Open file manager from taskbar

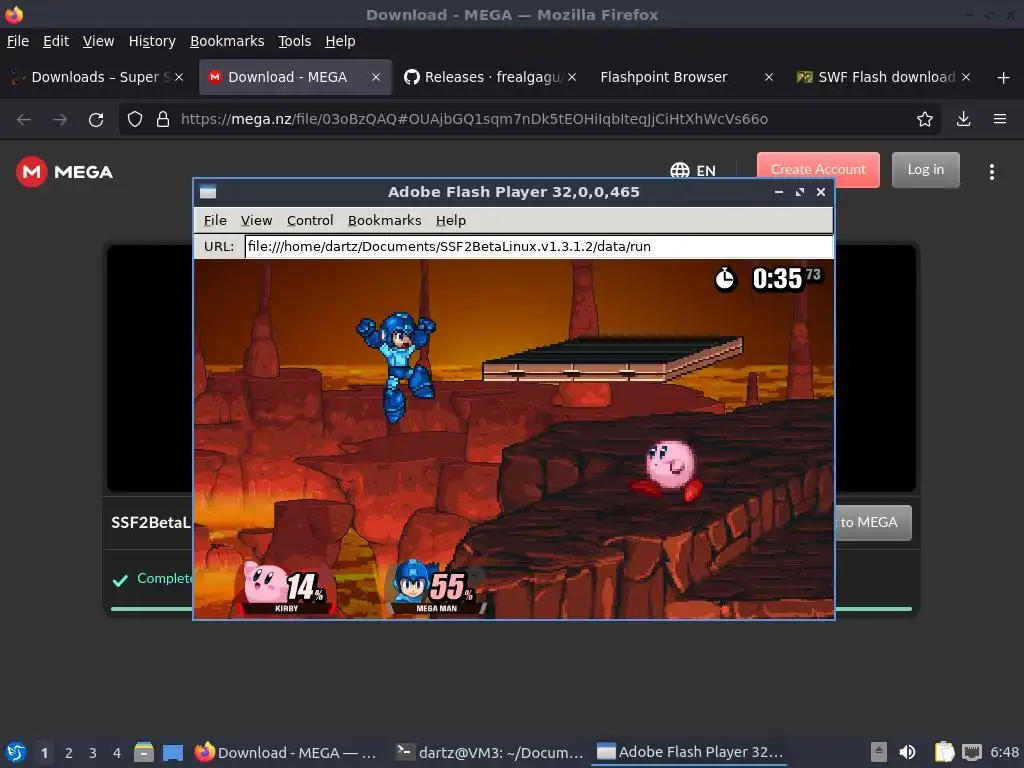click(x=144, y=752)
